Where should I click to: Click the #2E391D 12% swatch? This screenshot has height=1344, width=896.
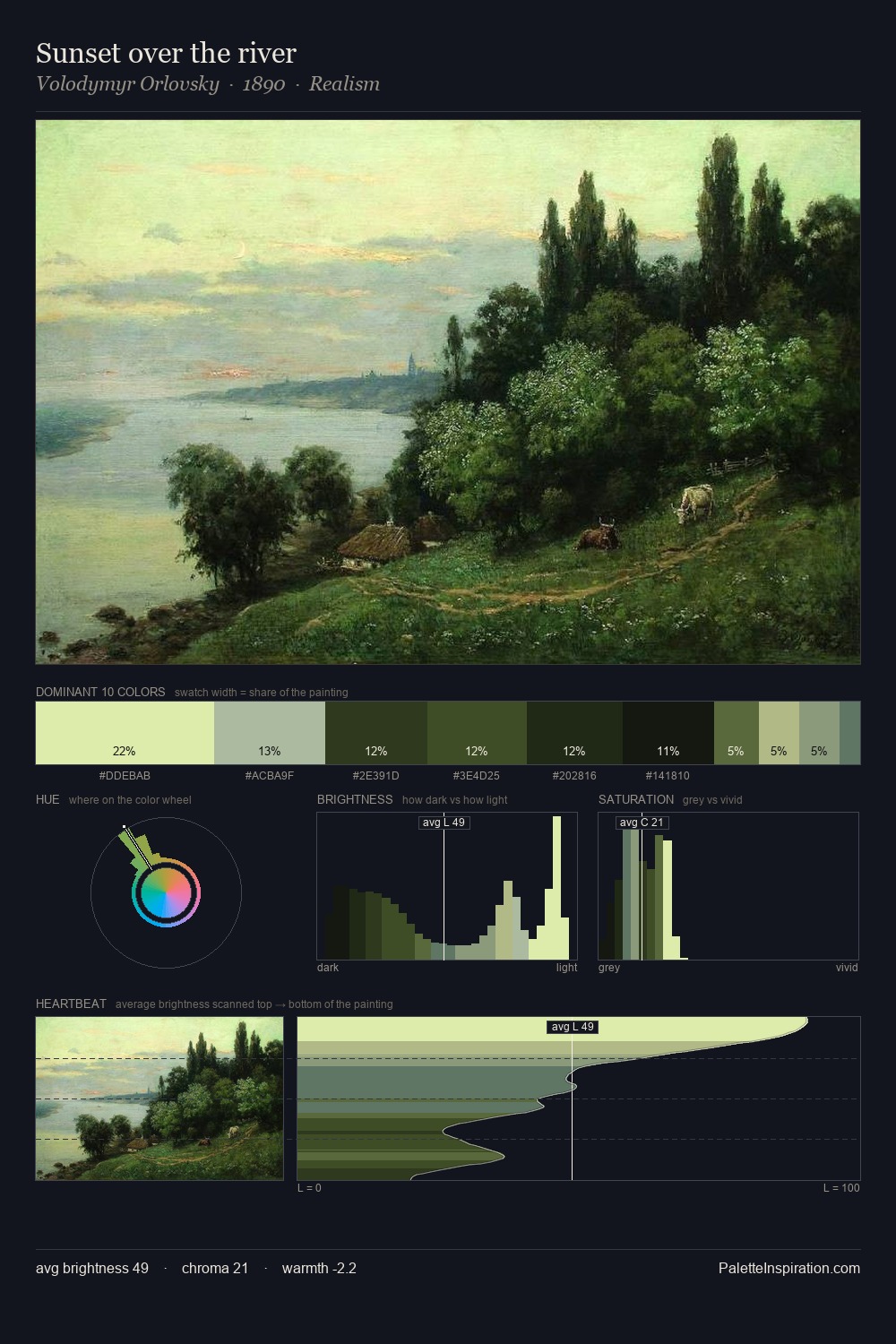376,733
